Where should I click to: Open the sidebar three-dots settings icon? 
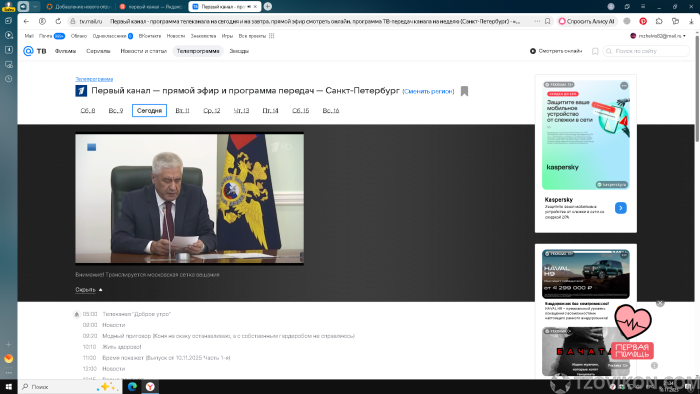(8, 373)
